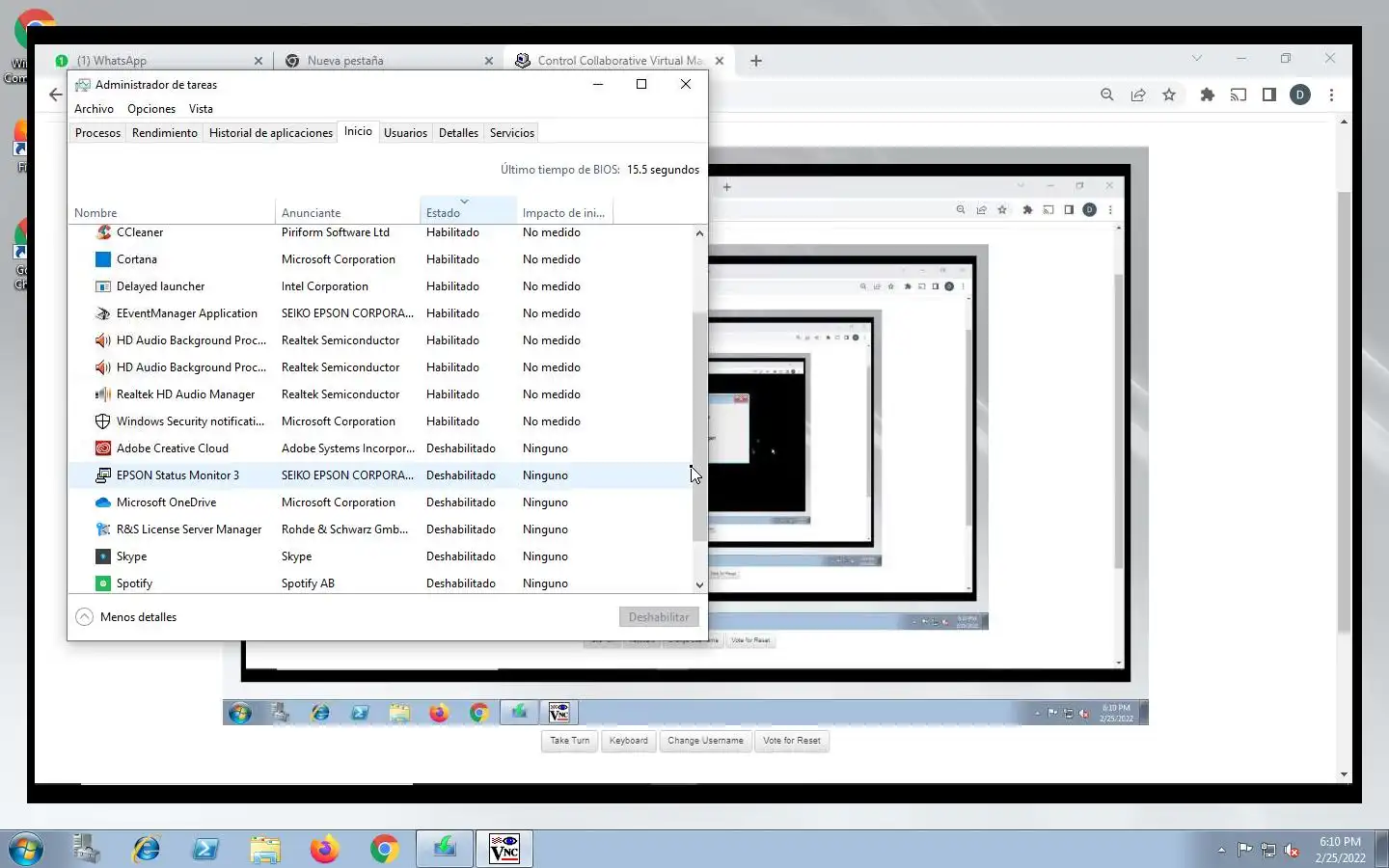Show hidden tray icons arrow on taskbar
Viewport: 1389px width, 868px height.
[x=1221, y=850]
